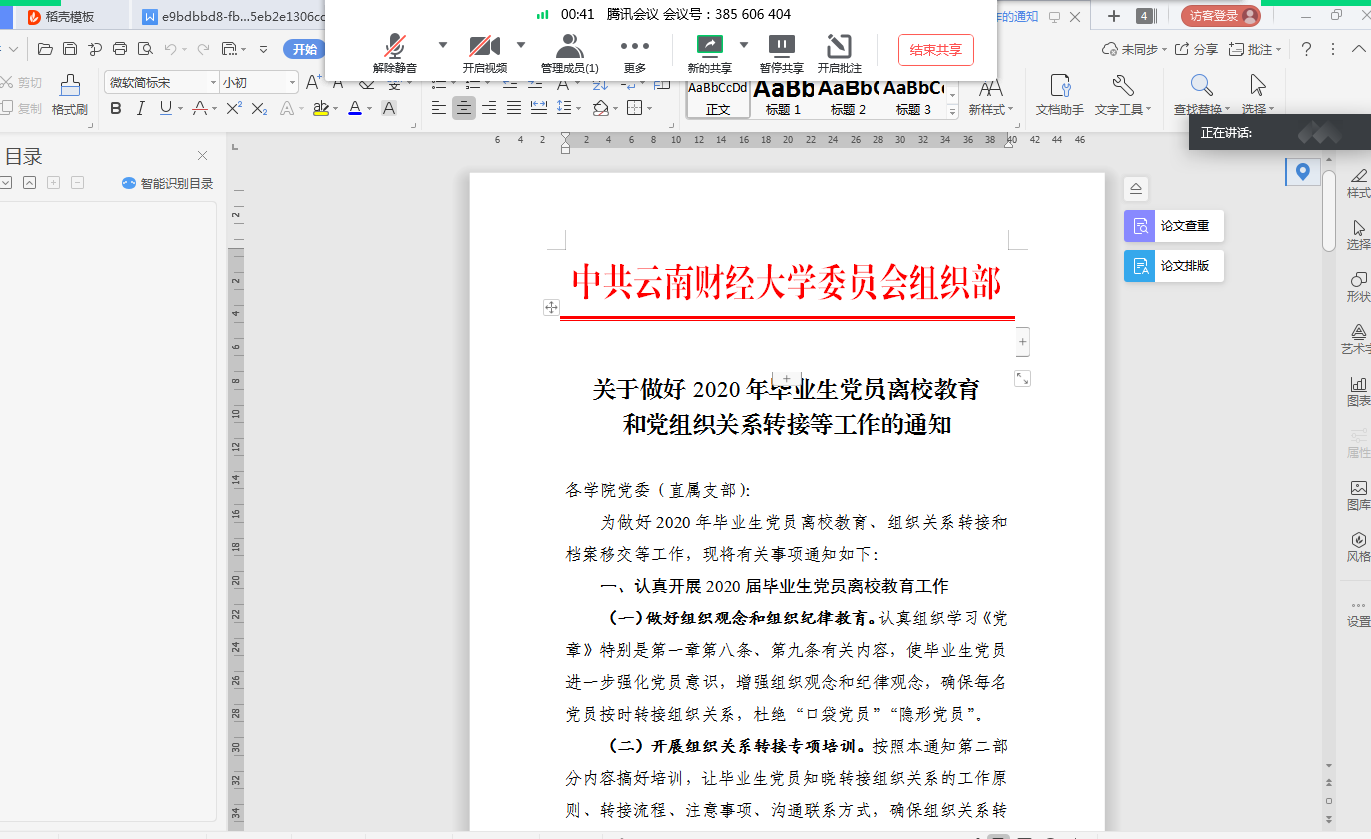
Task: Toggle bold formatting
Action: pyautogui.click(x=115, y=108)
